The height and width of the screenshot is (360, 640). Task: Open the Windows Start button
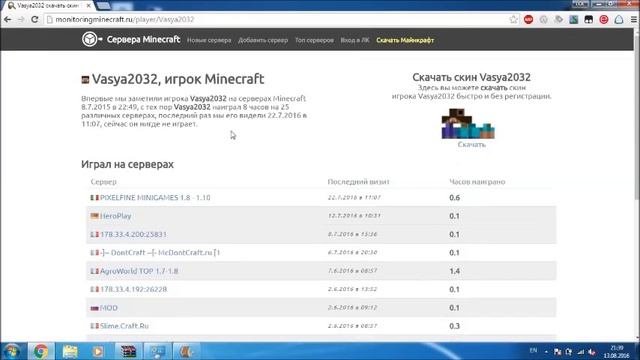[12, 351]
